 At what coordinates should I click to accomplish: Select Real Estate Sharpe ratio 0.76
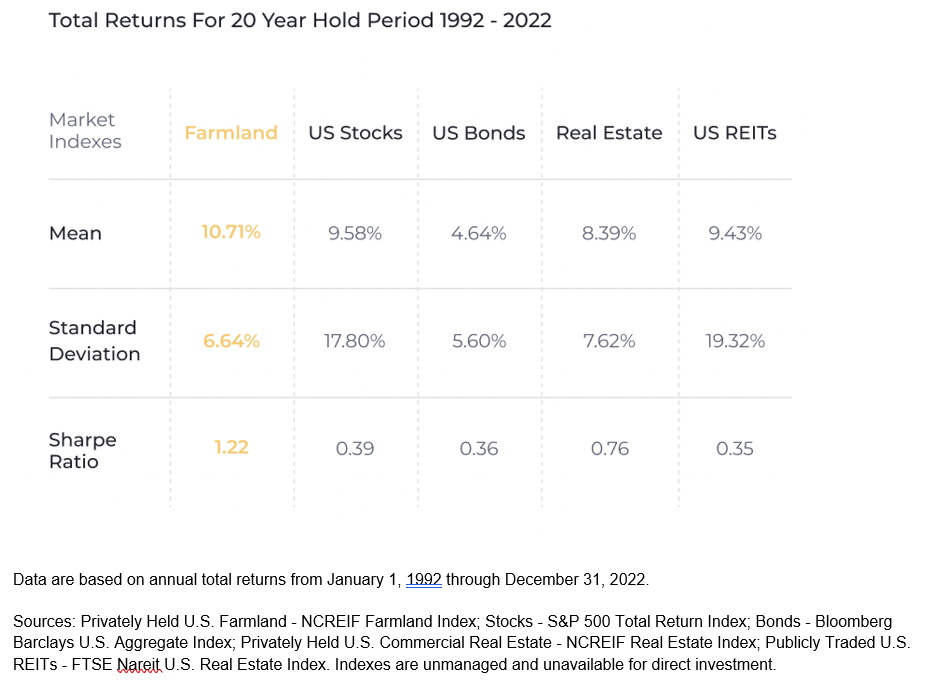coord(610,449)
